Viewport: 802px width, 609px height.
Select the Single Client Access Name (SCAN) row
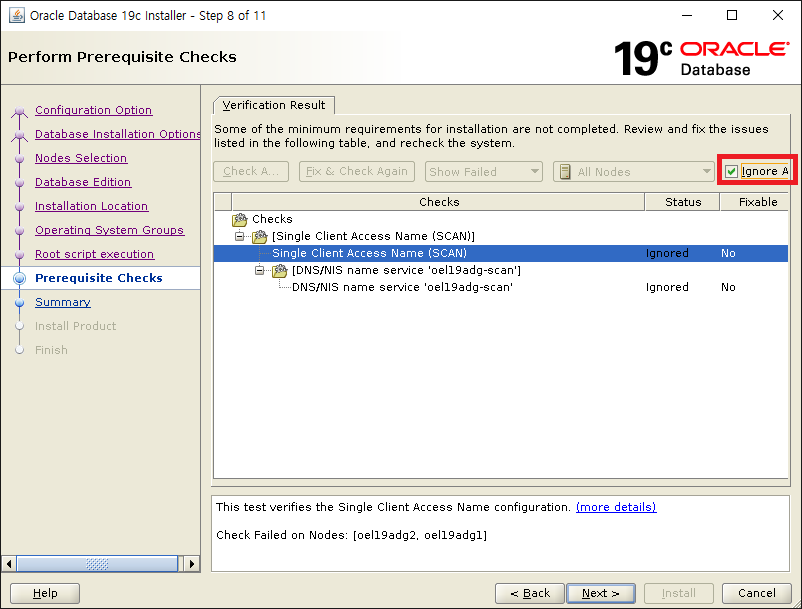pos(501,253)
